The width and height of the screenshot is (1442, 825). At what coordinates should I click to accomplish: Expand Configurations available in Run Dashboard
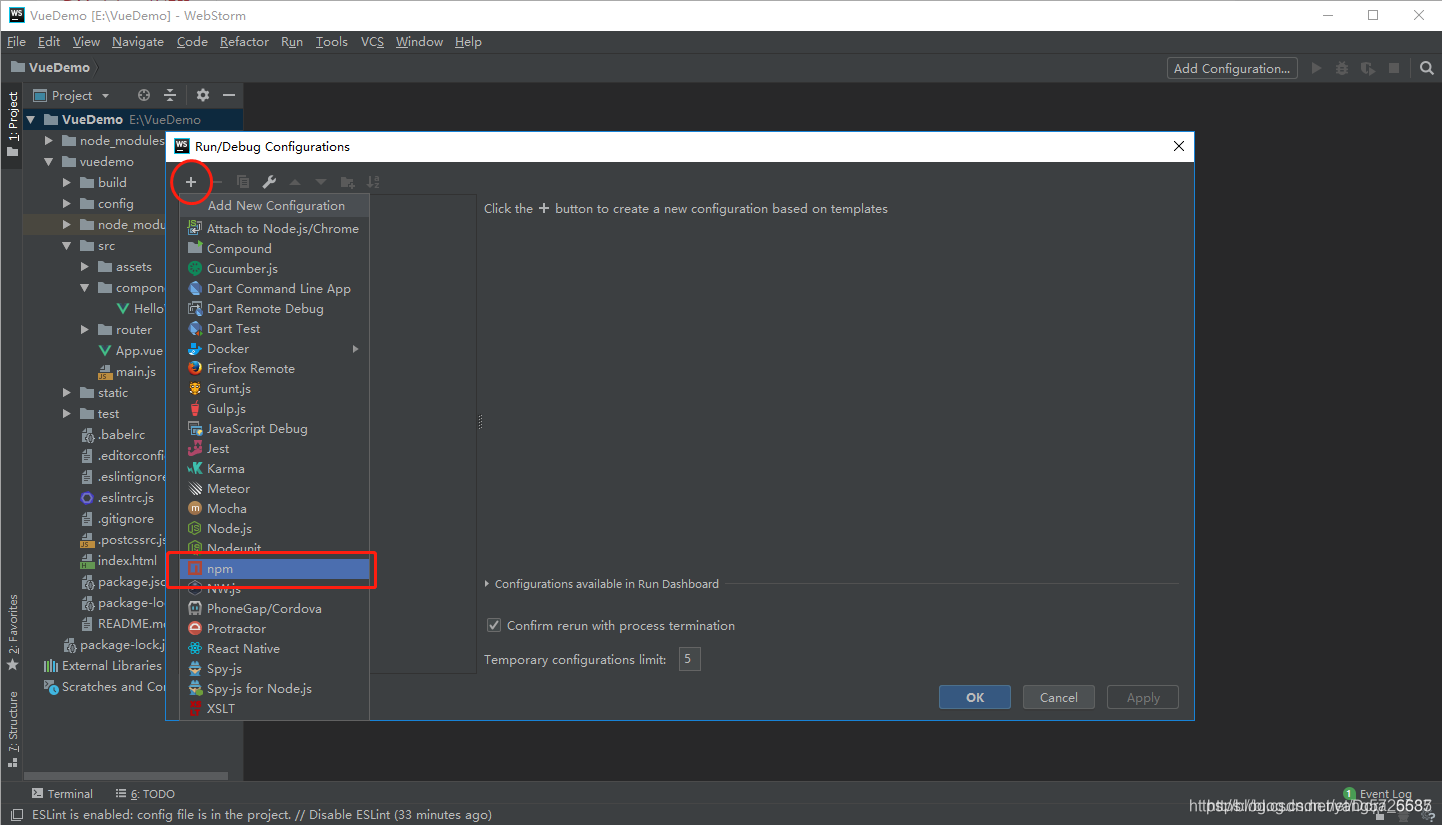[487, 584]
